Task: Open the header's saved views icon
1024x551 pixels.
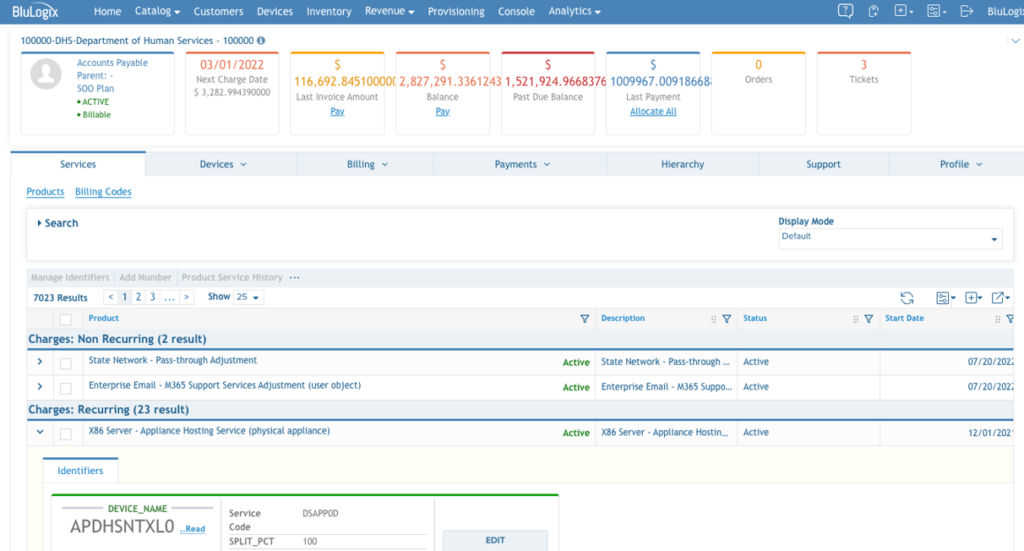Action: click(936, 11)
